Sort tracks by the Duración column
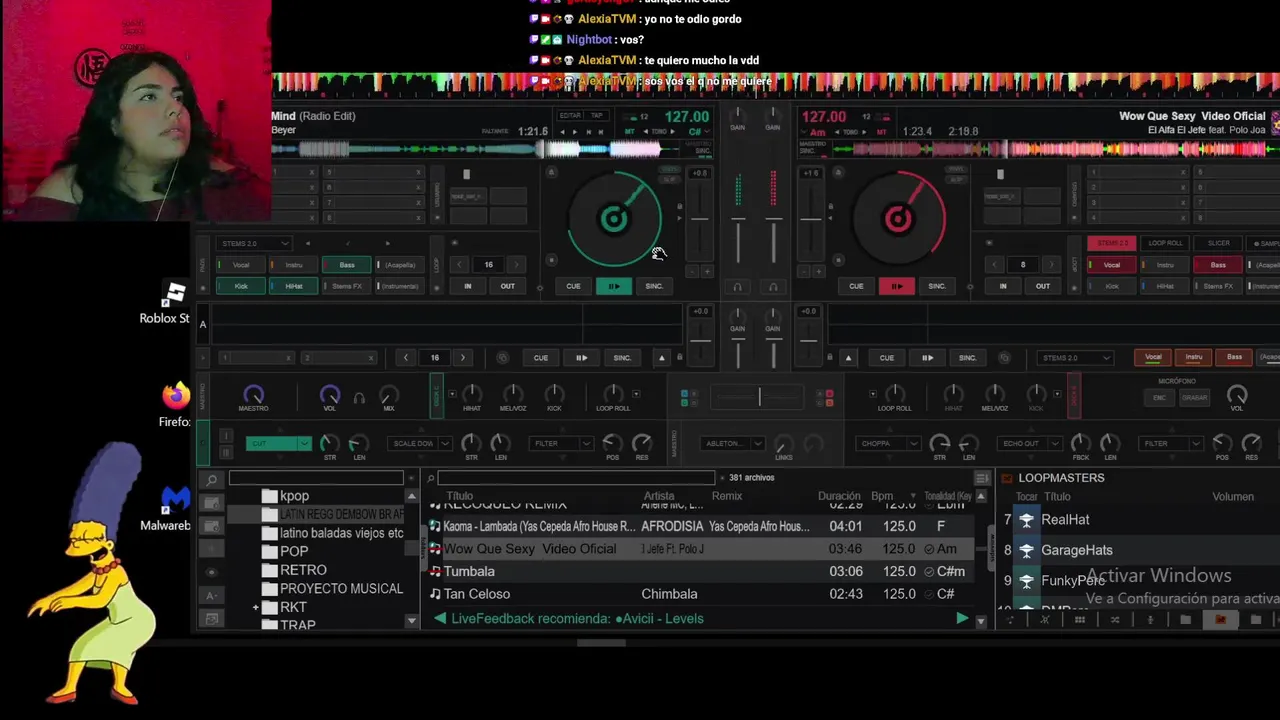 (x=839, y=496)
